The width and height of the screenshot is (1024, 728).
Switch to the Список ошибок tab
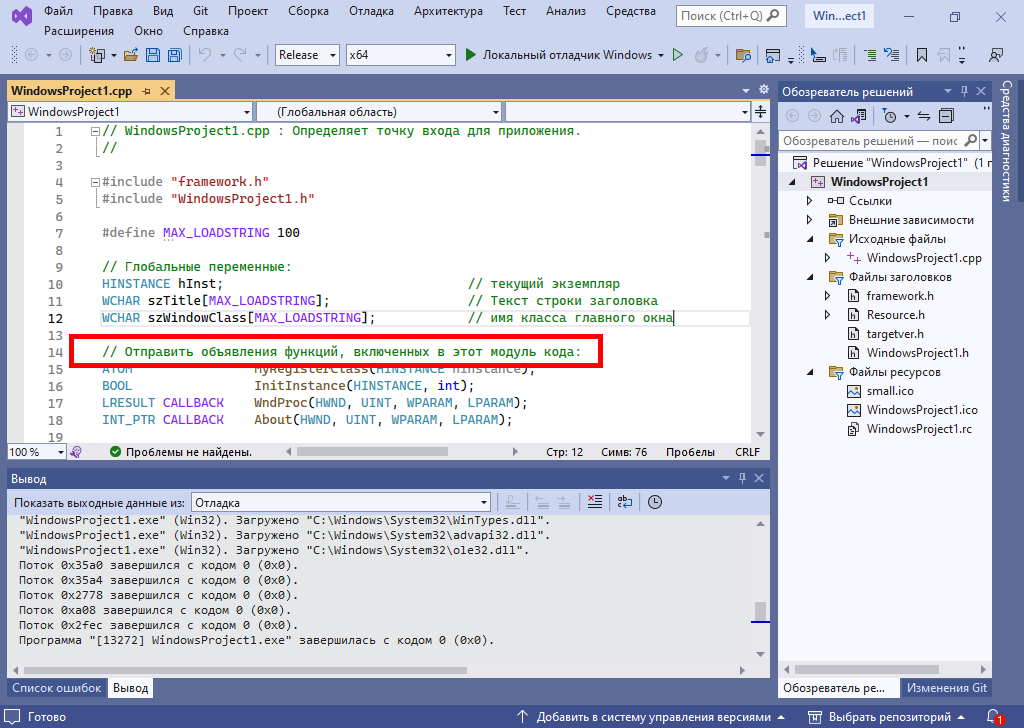[x=56, y=688]
